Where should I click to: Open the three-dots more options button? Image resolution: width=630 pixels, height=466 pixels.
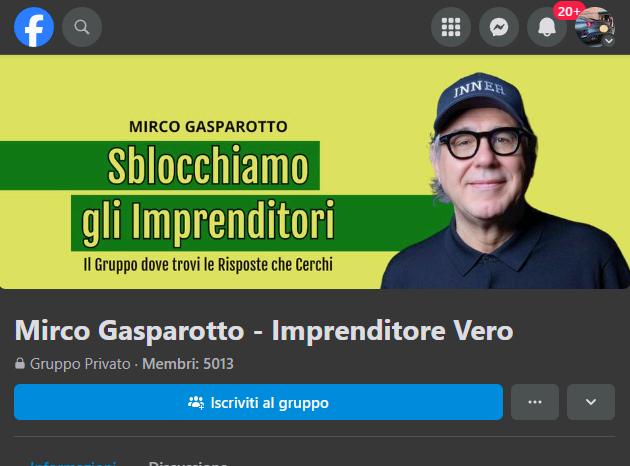535,402
